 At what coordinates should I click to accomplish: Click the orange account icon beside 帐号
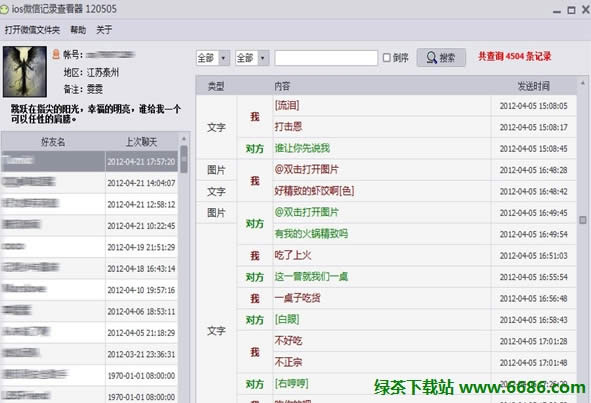click(56, 54)
